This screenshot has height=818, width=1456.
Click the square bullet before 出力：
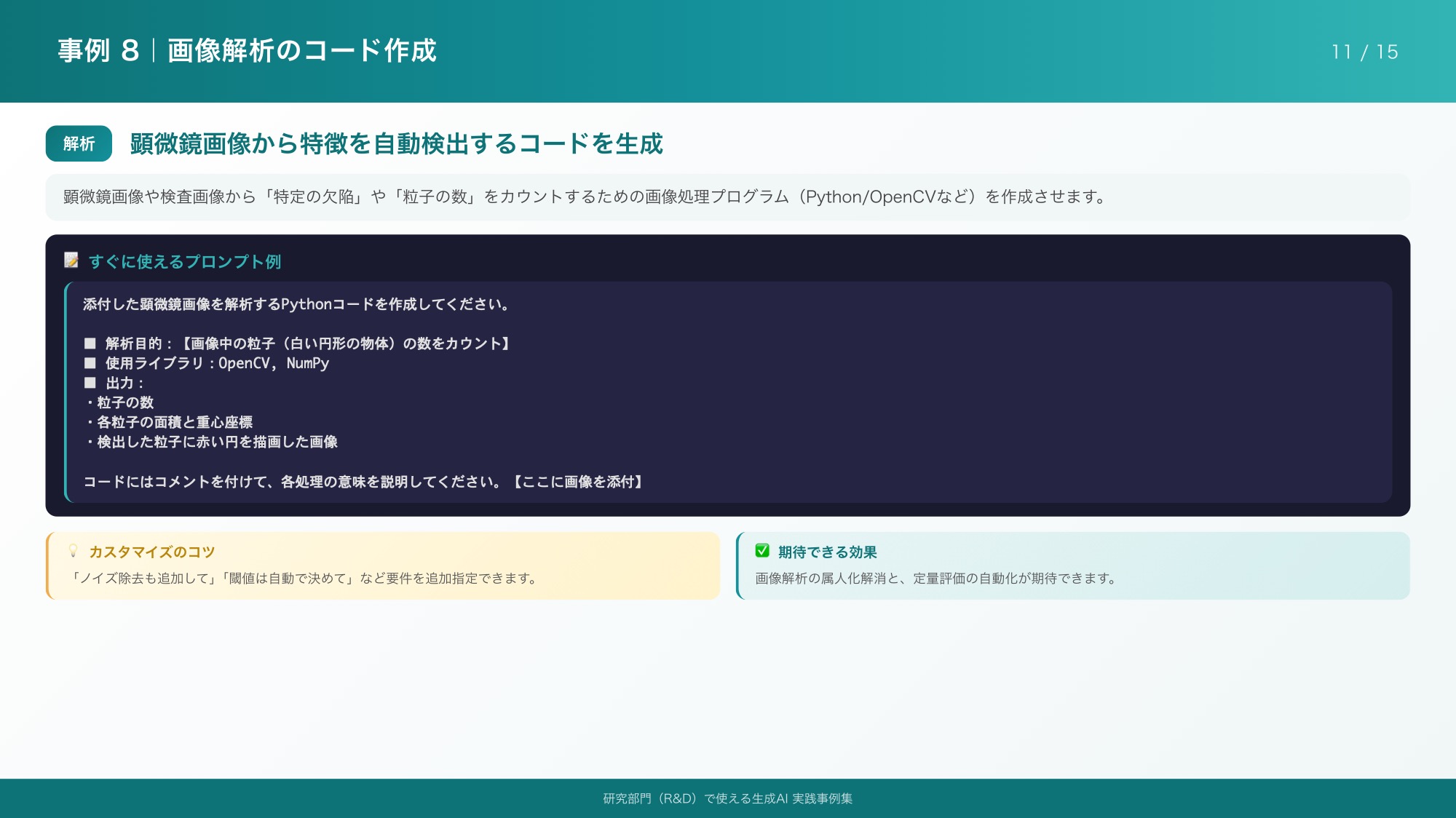tap(90, 382)
